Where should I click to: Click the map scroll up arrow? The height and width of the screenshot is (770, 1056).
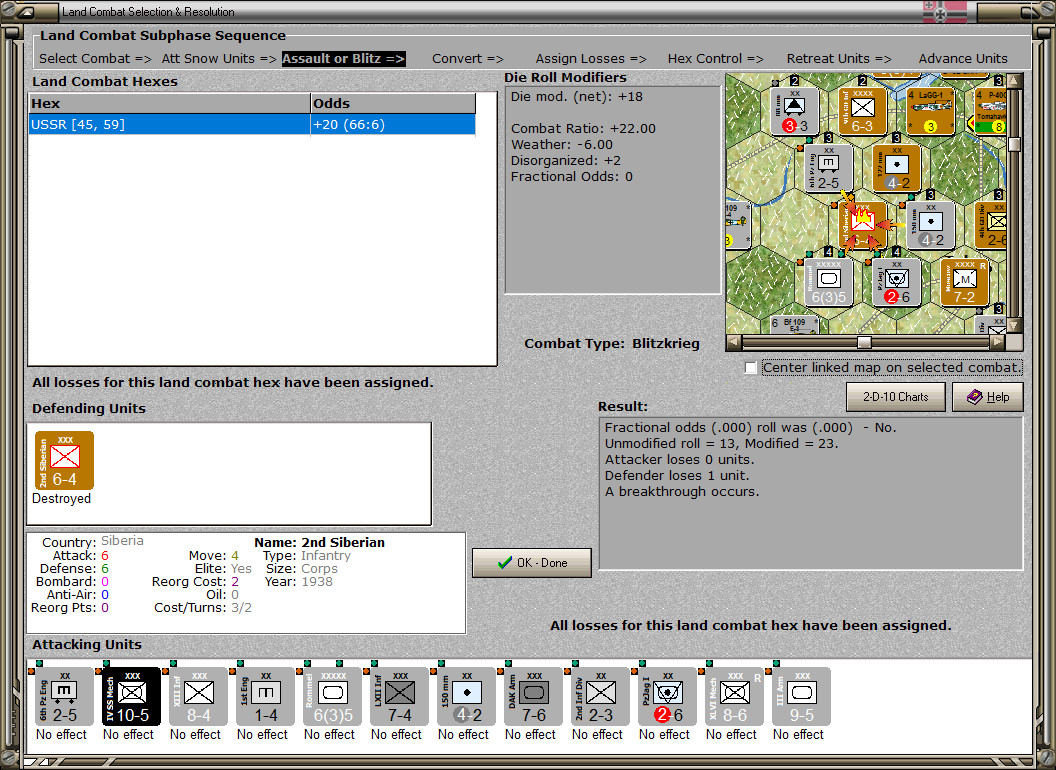[x=1014, y=81]
